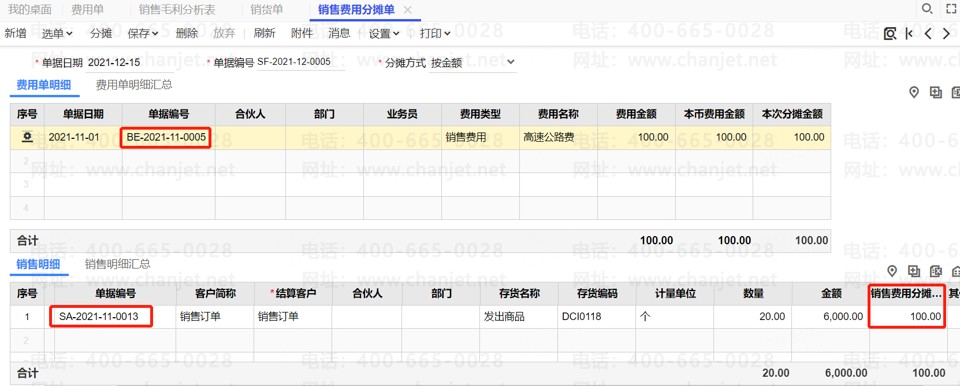Open the 分摊方式 combo box showing 按金额
The width and height of the screenshot is (960, 386).
(473, 62)
